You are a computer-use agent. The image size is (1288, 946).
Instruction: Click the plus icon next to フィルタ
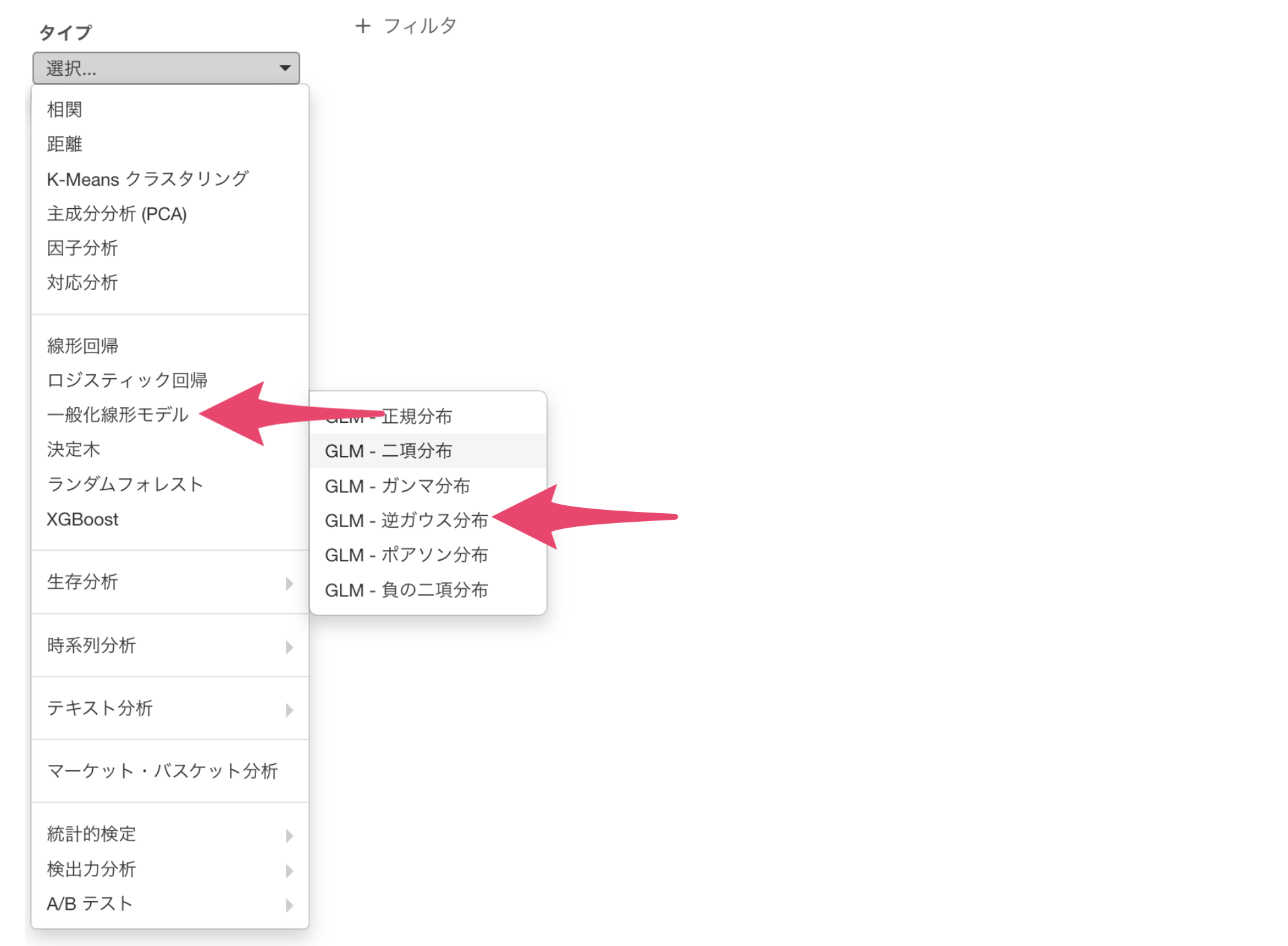tap(363, 26)
